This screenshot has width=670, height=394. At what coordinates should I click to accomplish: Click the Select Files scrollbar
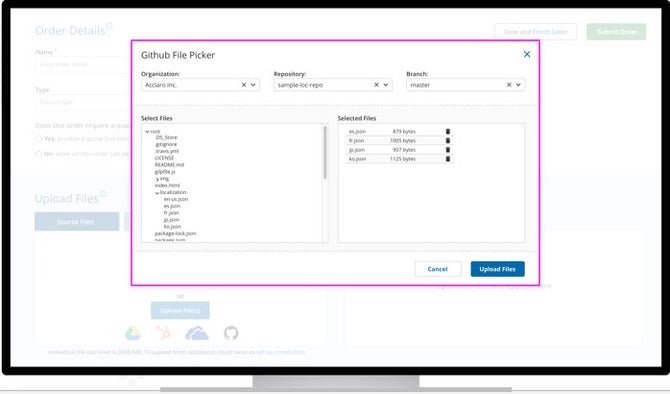[325, 152]
